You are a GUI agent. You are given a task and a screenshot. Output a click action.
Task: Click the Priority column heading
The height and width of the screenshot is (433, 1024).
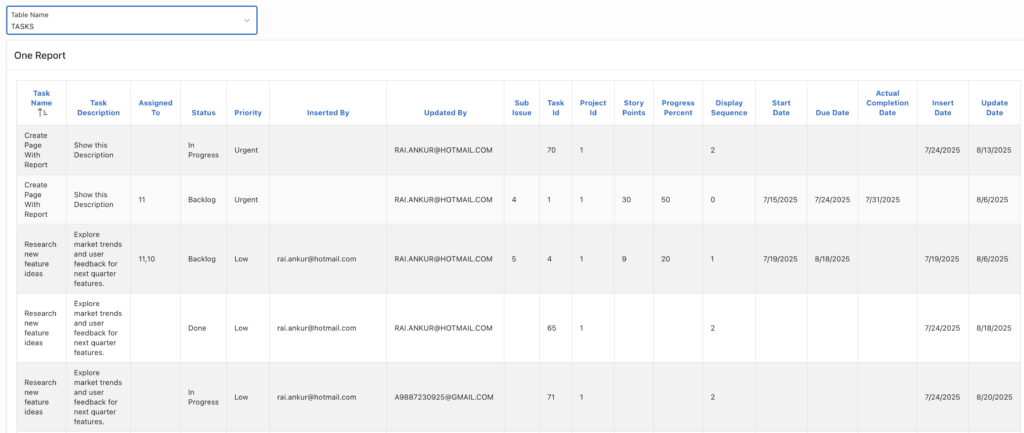[x=248, y=113]
